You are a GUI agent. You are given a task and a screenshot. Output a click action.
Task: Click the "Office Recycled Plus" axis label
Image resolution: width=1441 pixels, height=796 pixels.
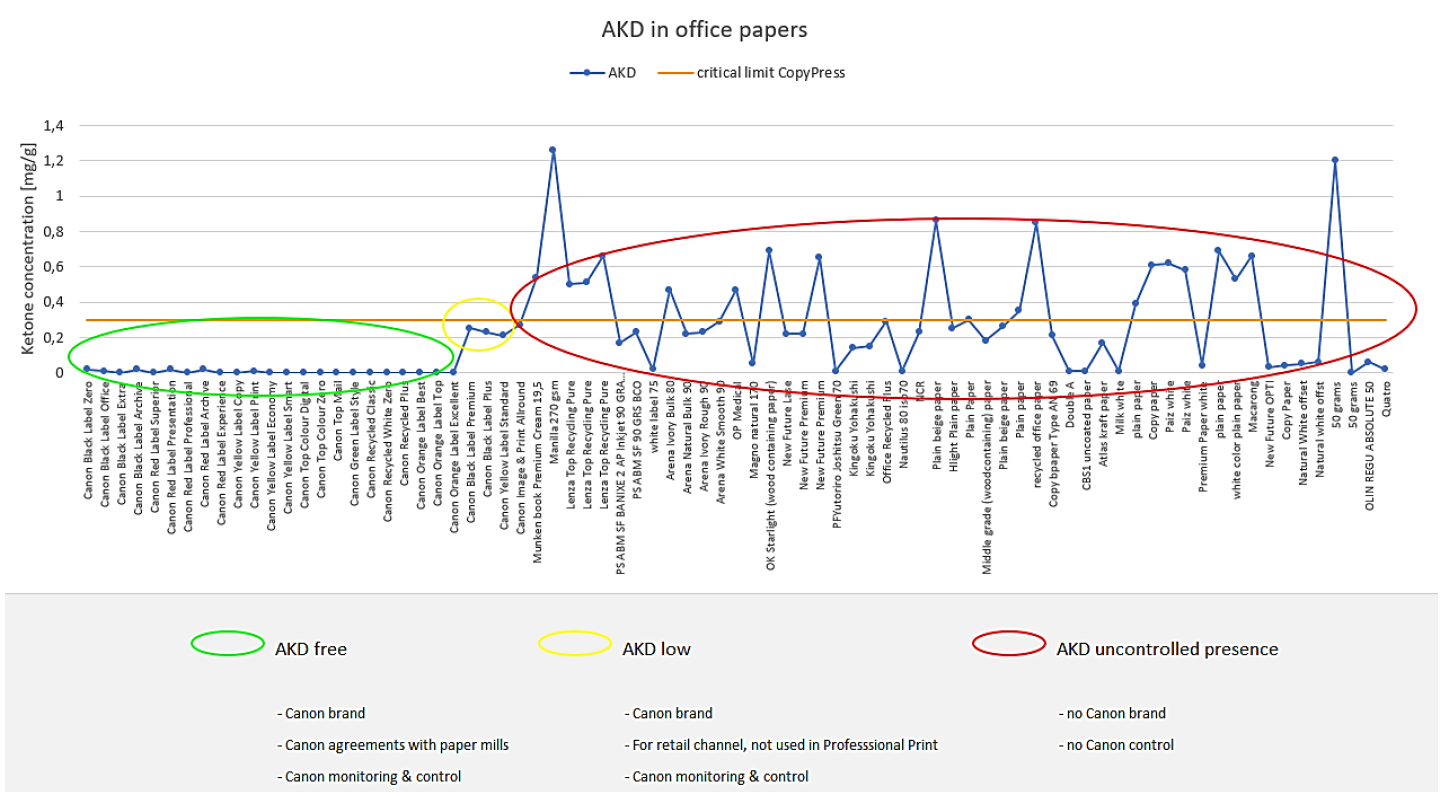tap(886, 430)
